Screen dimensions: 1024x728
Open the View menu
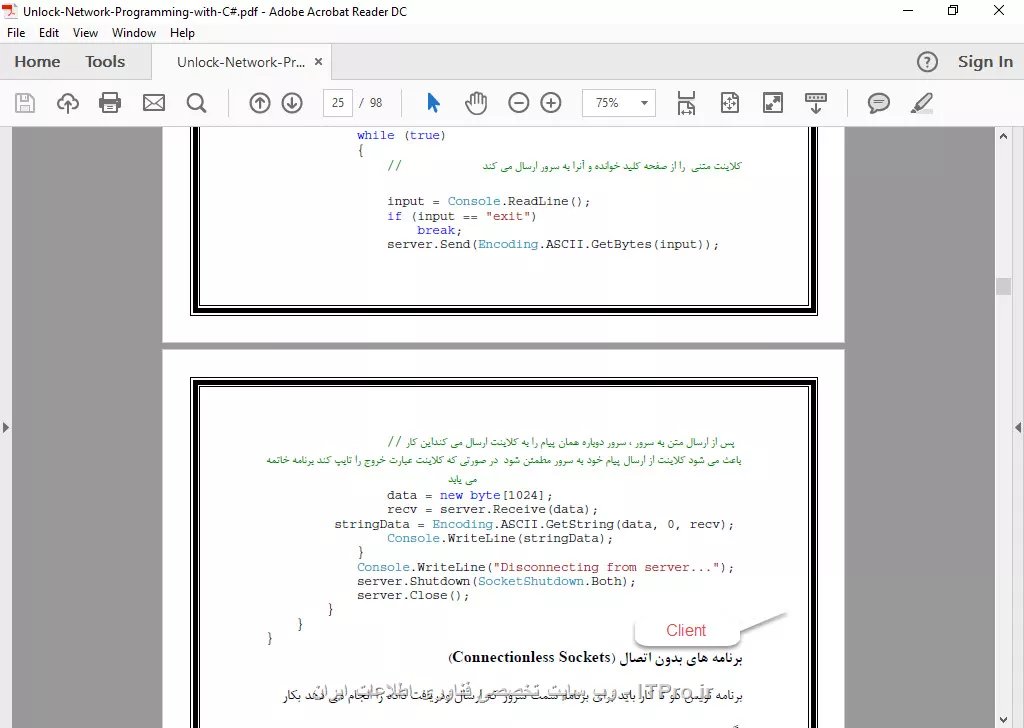85,33
